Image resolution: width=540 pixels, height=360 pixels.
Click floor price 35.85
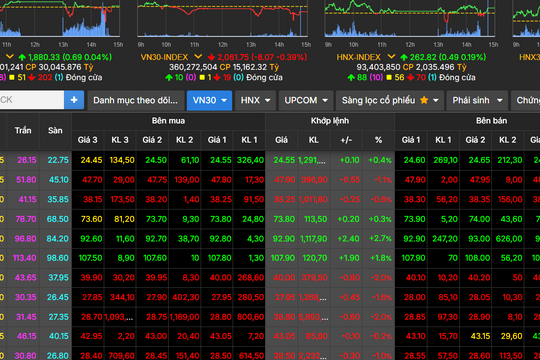tap(58, 199)
